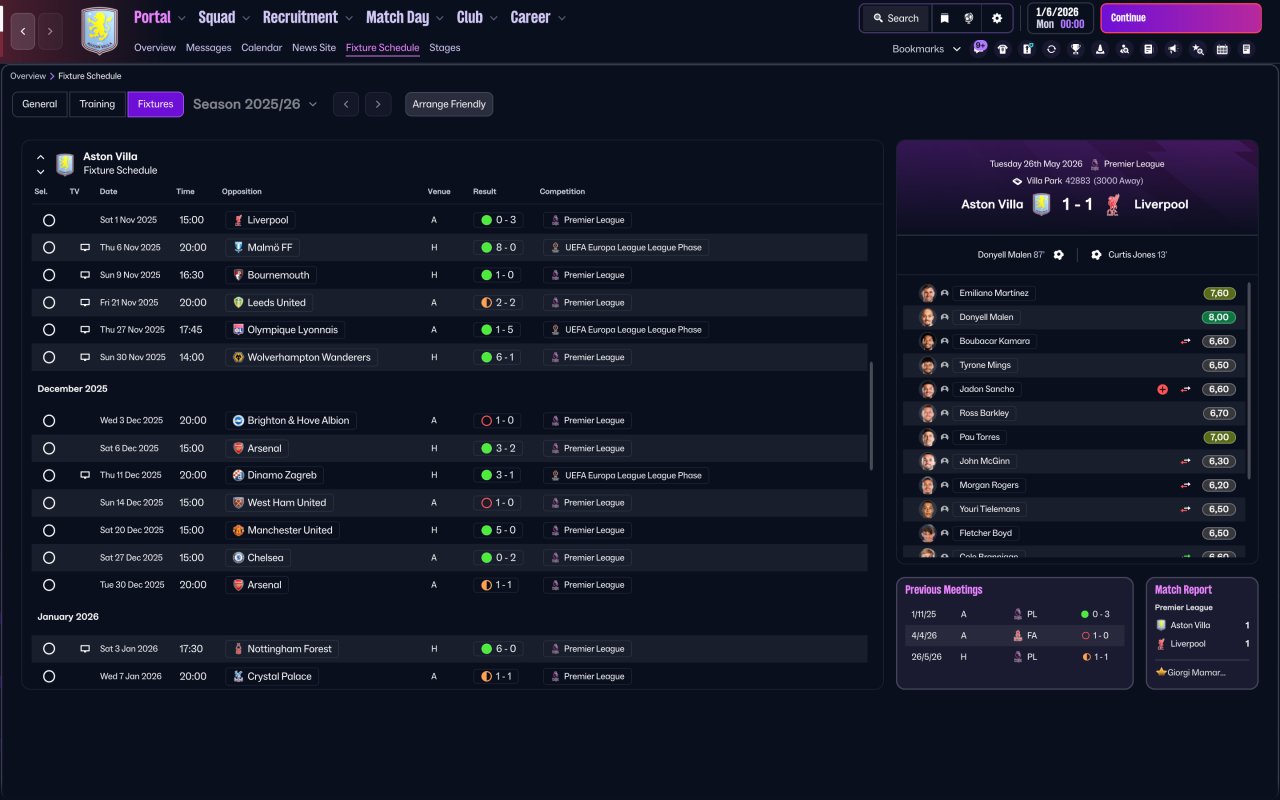Select the radio button for Wolverhampton Wanderers fixture
Image resolution: width=1280 pixels, height=800 pixels.
[x=49, y=357]
